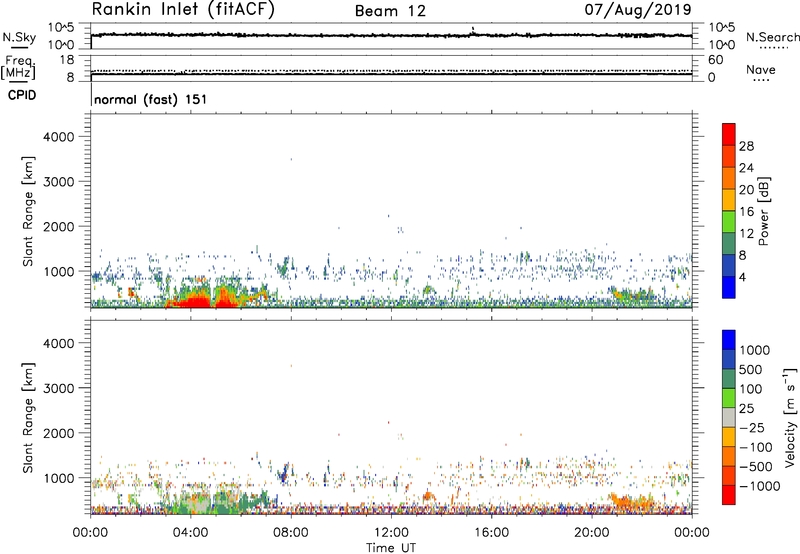Click the '500' label on the velocity colorbar
This screenshot has height=554, width=800.
pyautogui.click(x=751, y=370)
